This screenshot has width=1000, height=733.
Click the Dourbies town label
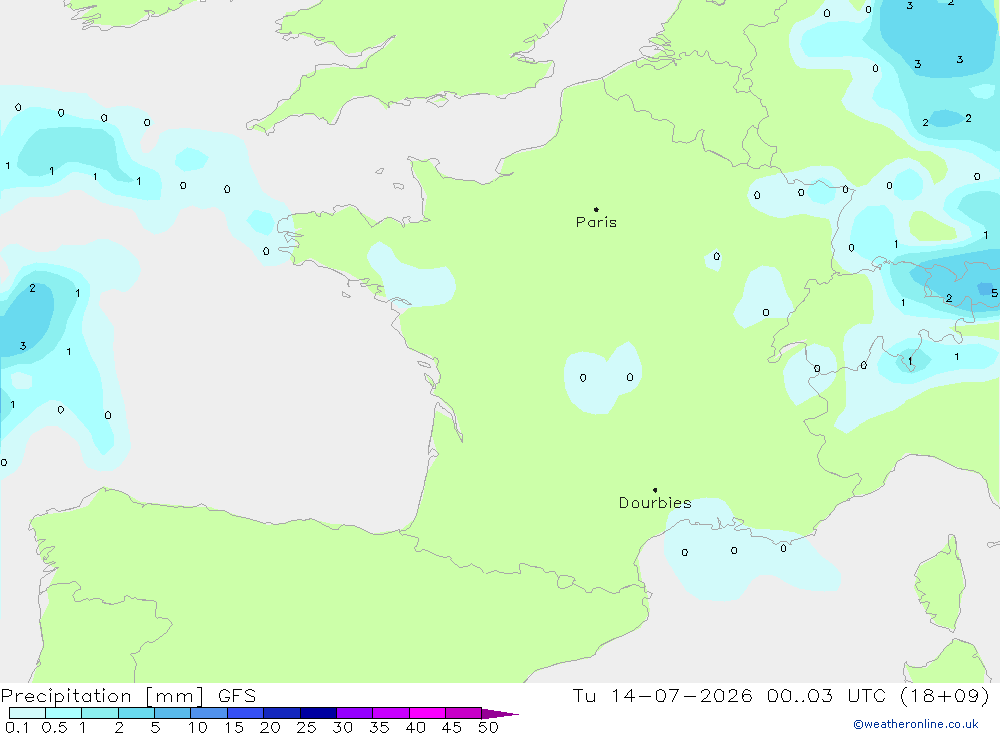(655, 503)
